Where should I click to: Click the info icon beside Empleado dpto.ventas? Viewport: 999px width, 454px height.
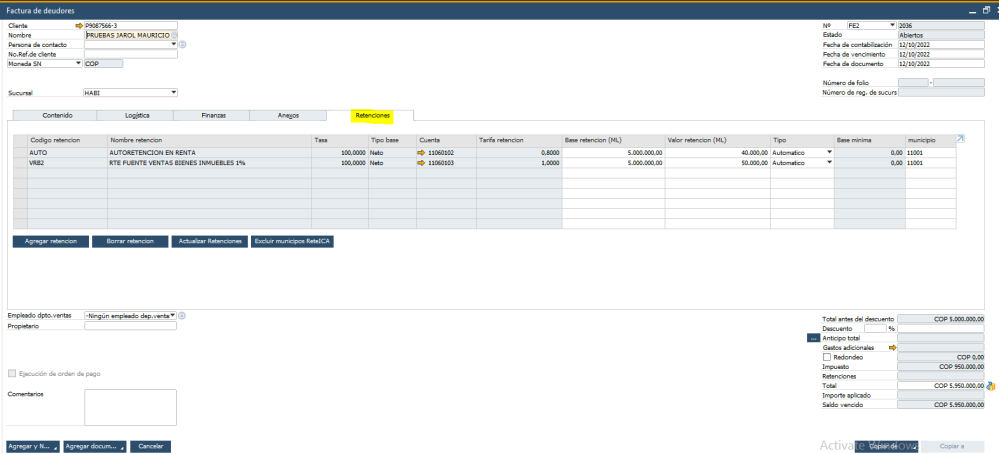[183, 316]
